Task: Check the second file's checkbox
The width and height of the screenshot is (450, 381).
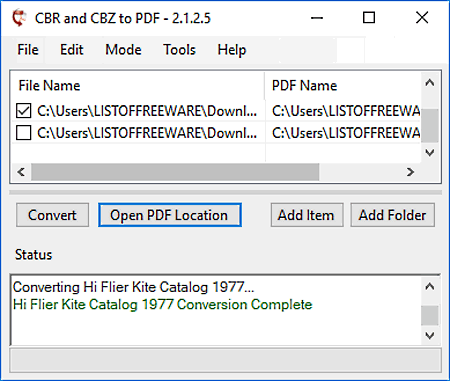Action: 23,133
